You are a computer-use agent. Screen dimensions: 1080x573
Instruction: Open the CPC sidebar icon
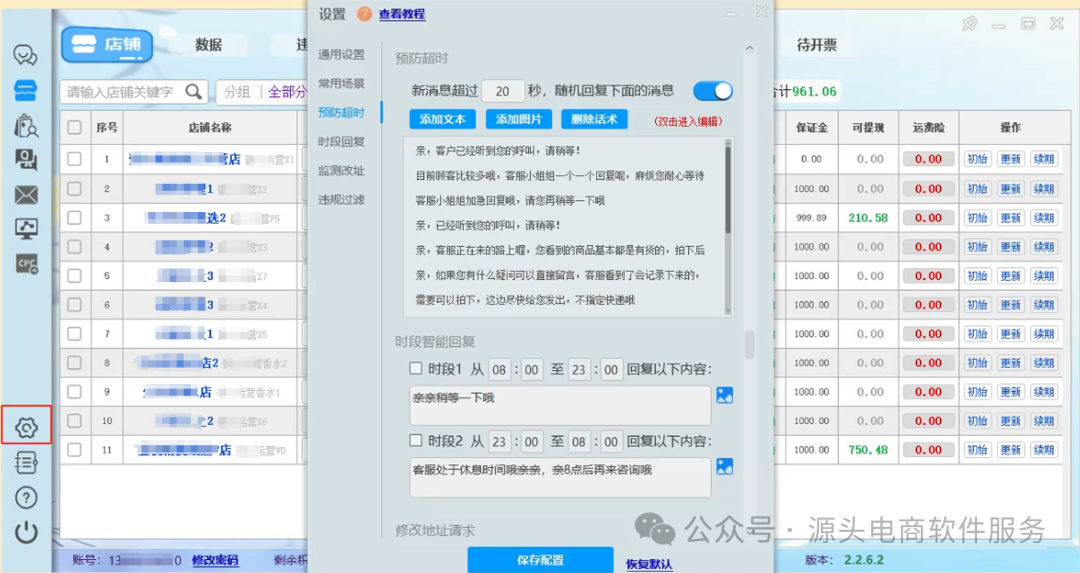coord(26,263)
